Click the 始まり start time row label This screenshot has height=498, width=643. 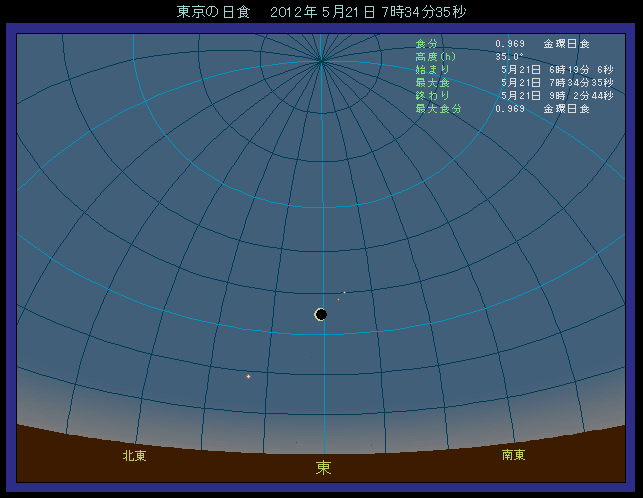pyautogui.click(x=435, y=70)
